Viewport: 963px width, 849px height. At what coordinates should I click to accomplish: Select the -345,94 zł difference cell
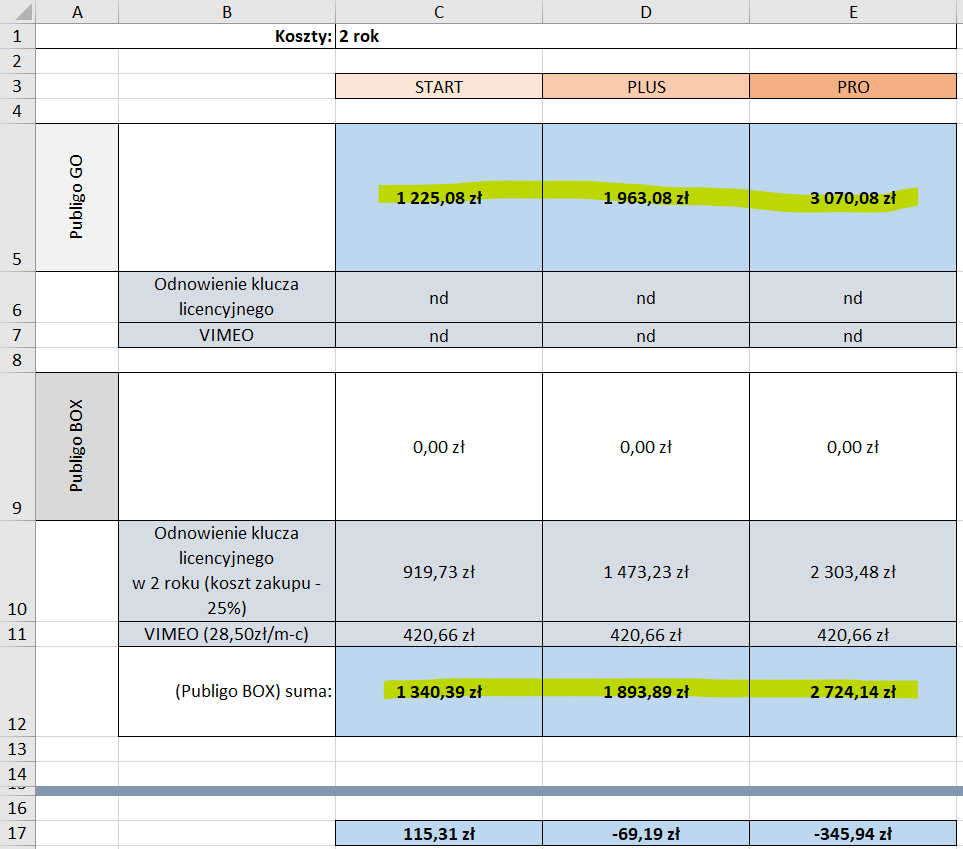(852, 833)
